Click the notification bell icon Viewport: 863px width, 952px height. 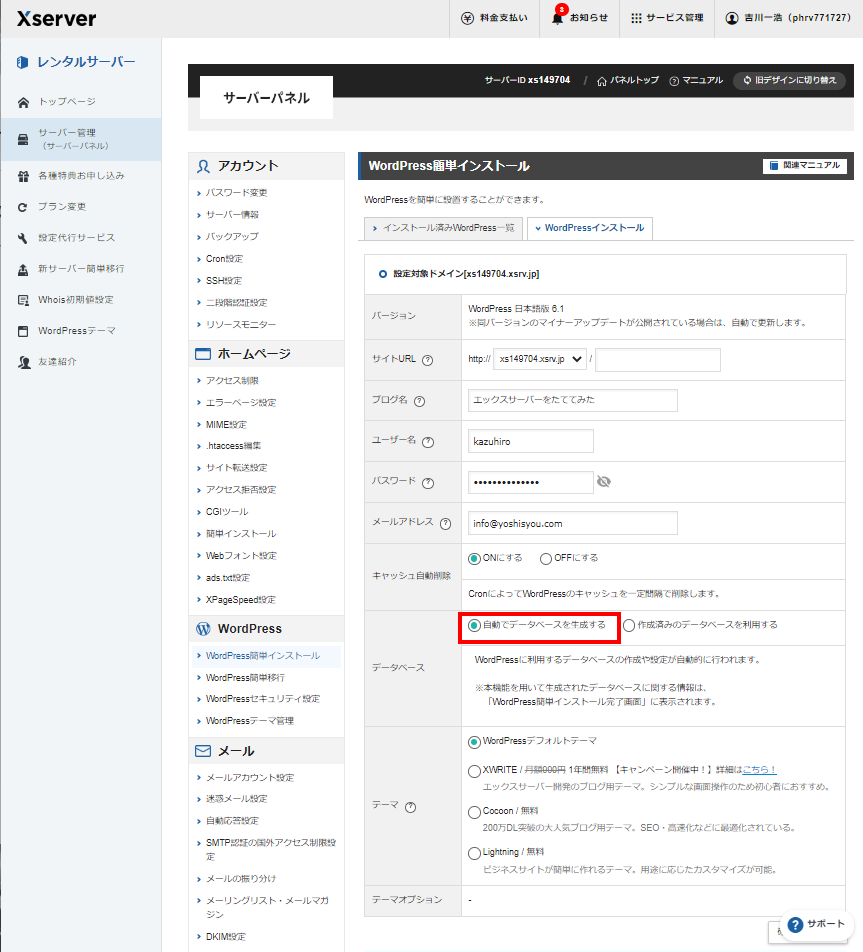click(x=558, y=18)
